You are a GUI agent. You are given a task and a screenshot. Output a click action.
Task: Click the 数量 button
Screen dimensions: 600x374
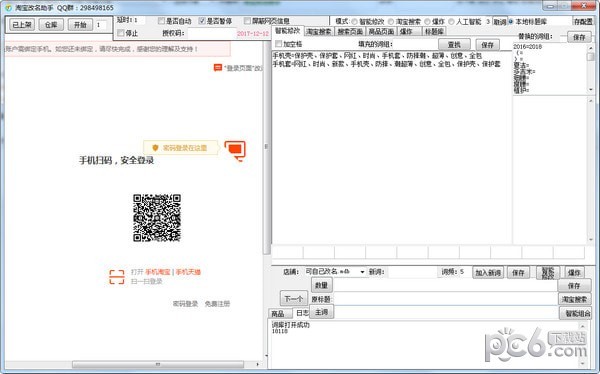(x=321, y=285)
